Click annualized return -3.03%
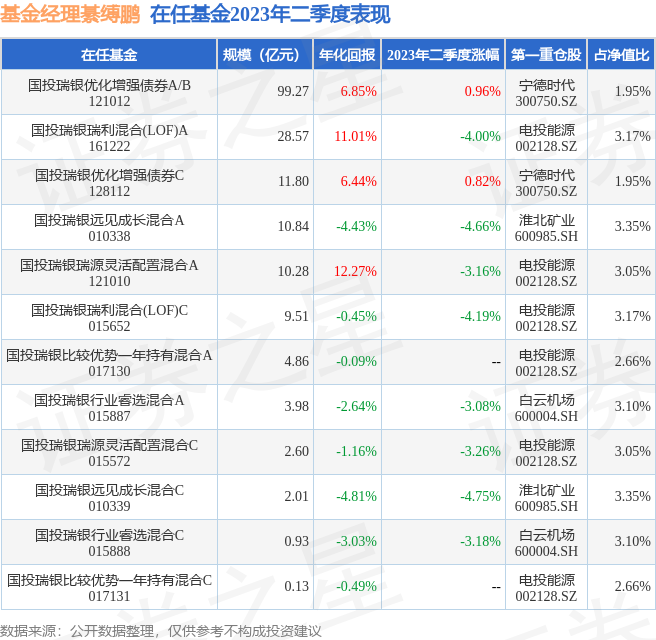 pyautogui.click(x=356, y=541)
